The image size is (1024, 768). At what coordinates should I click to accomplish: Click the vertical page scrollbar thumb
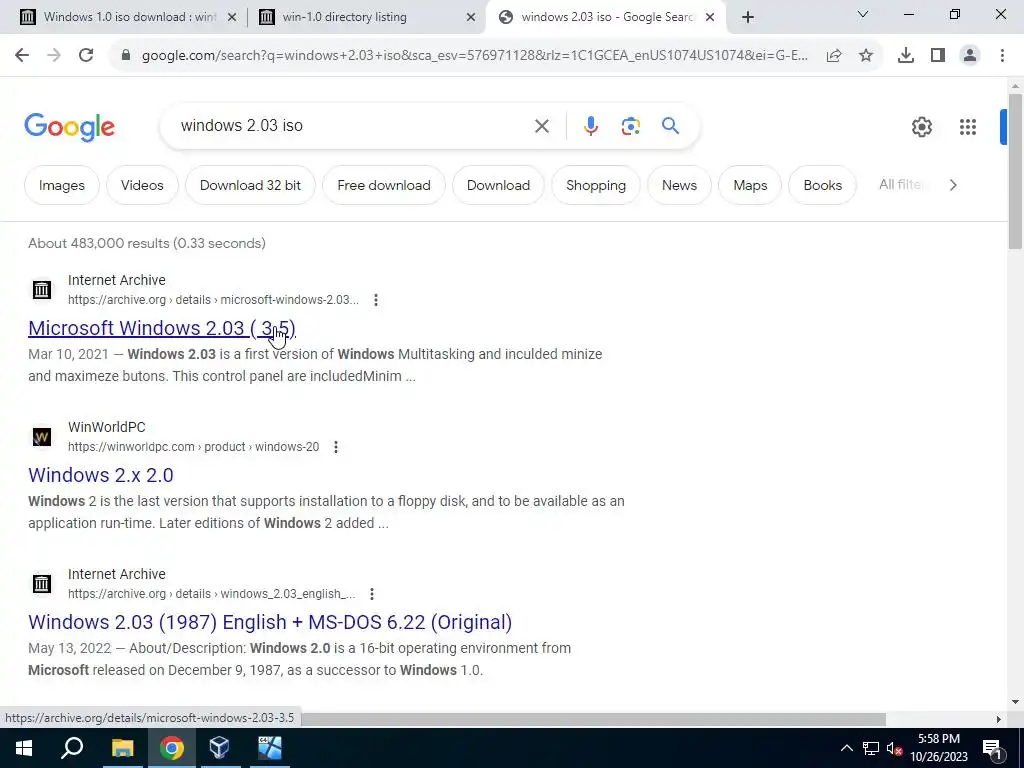coord(1014,171)
